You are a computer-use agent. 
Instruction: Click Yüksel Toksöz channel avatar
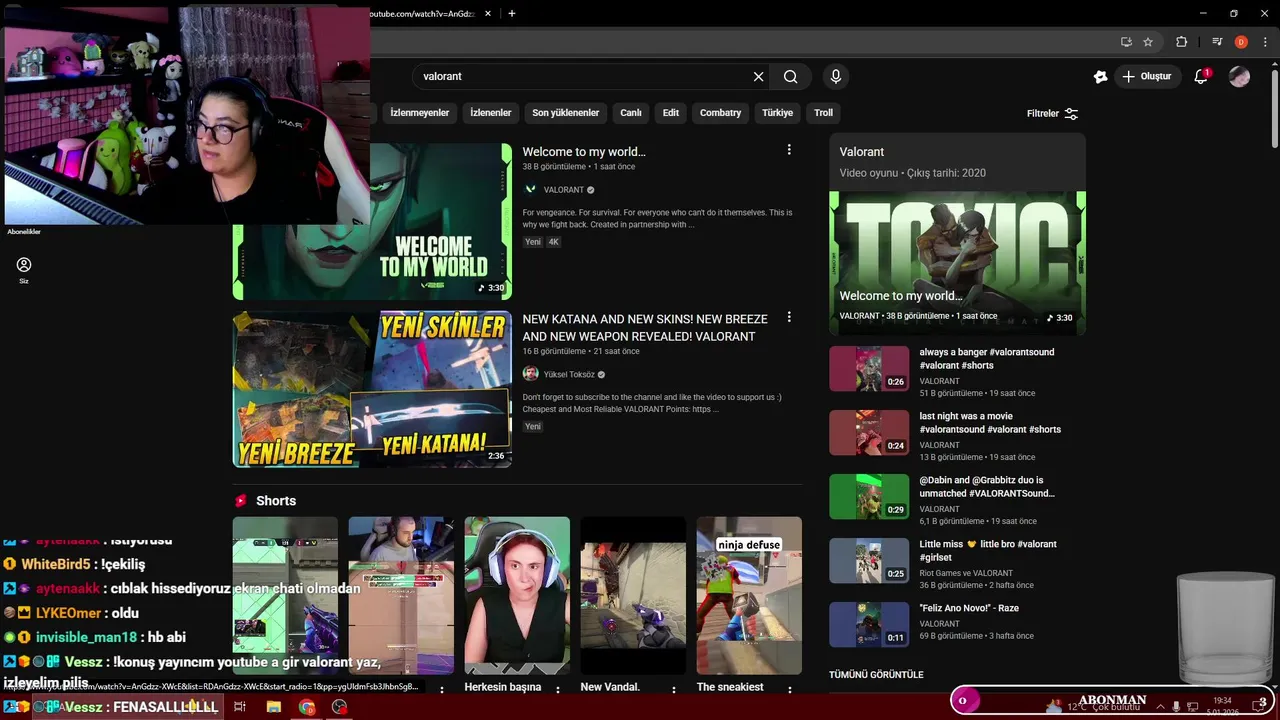tap(530, 374)
